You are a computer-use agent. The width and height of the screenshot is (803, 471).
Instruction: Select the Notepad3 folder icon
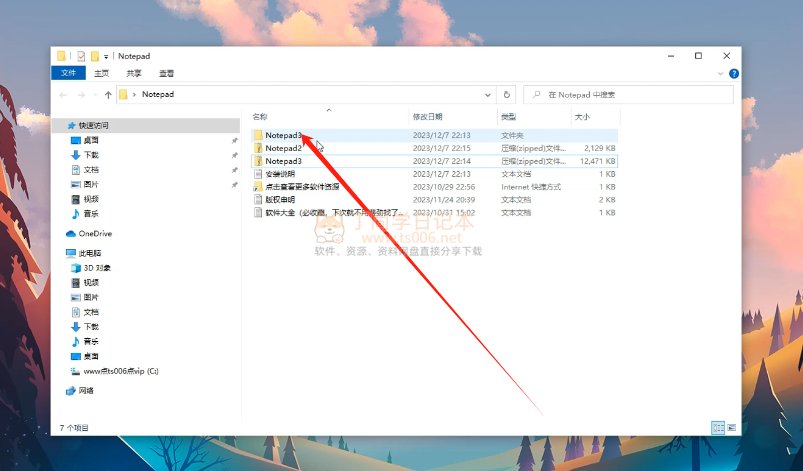[258, 135]
